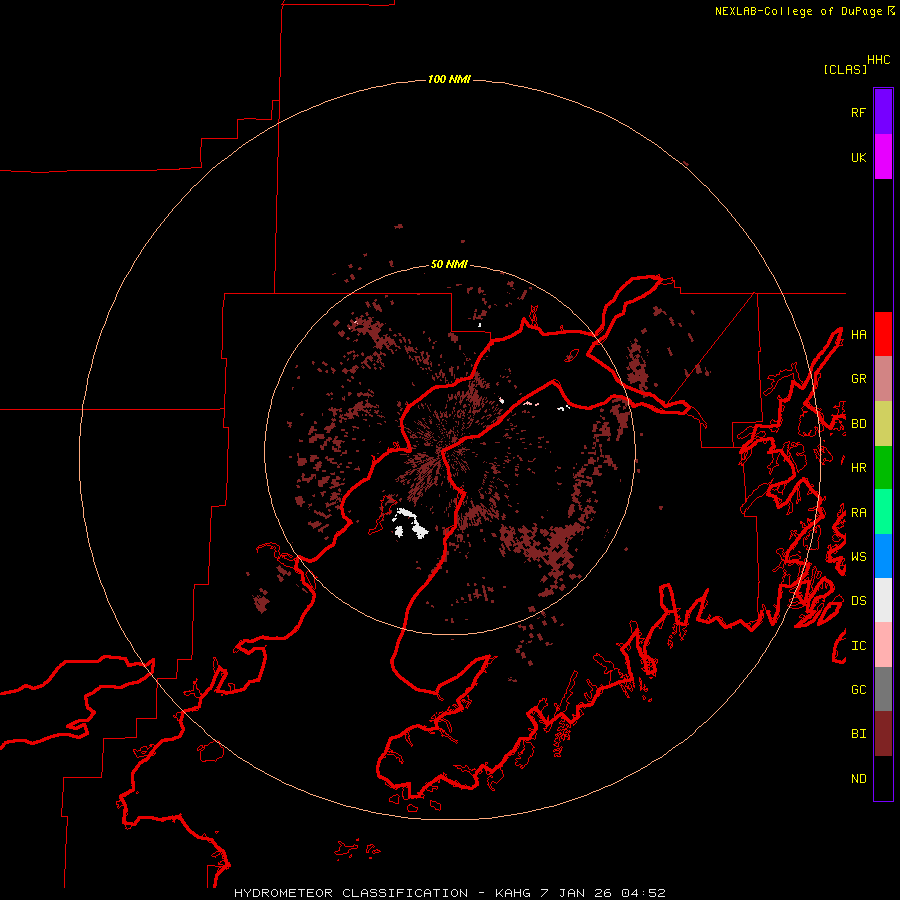Click the BI brown legend swatch
Screen dimensions: 900x900
click(883, 734)
